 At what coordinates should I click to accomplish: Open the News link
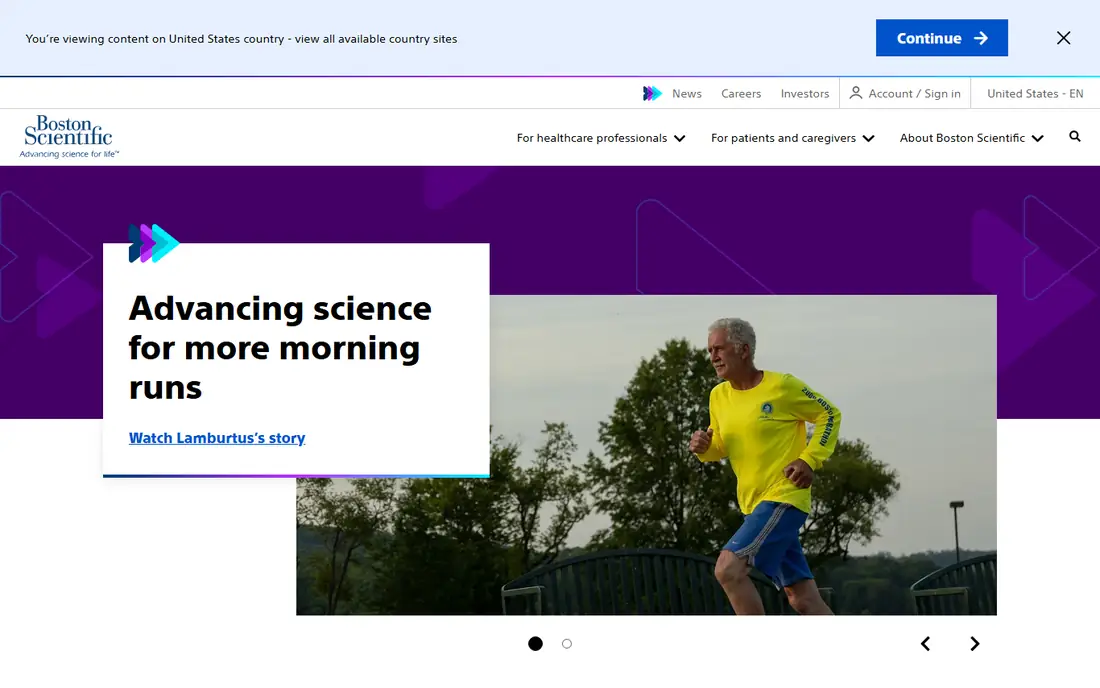pyautogui.click(x=687, y=93)
